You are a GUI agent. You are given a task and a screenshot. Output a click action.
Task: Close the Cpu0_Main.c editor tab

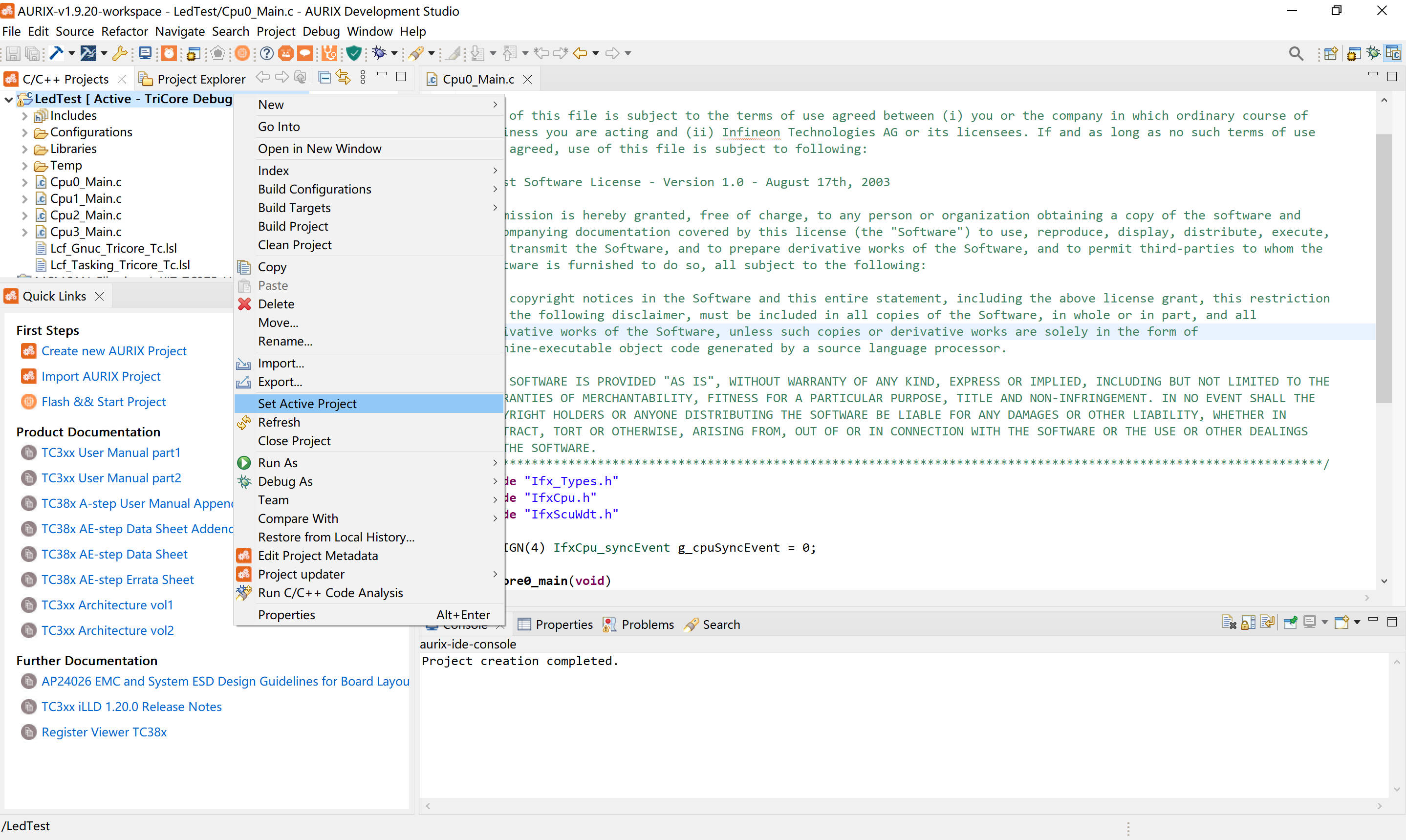click(x=527, y=79)
